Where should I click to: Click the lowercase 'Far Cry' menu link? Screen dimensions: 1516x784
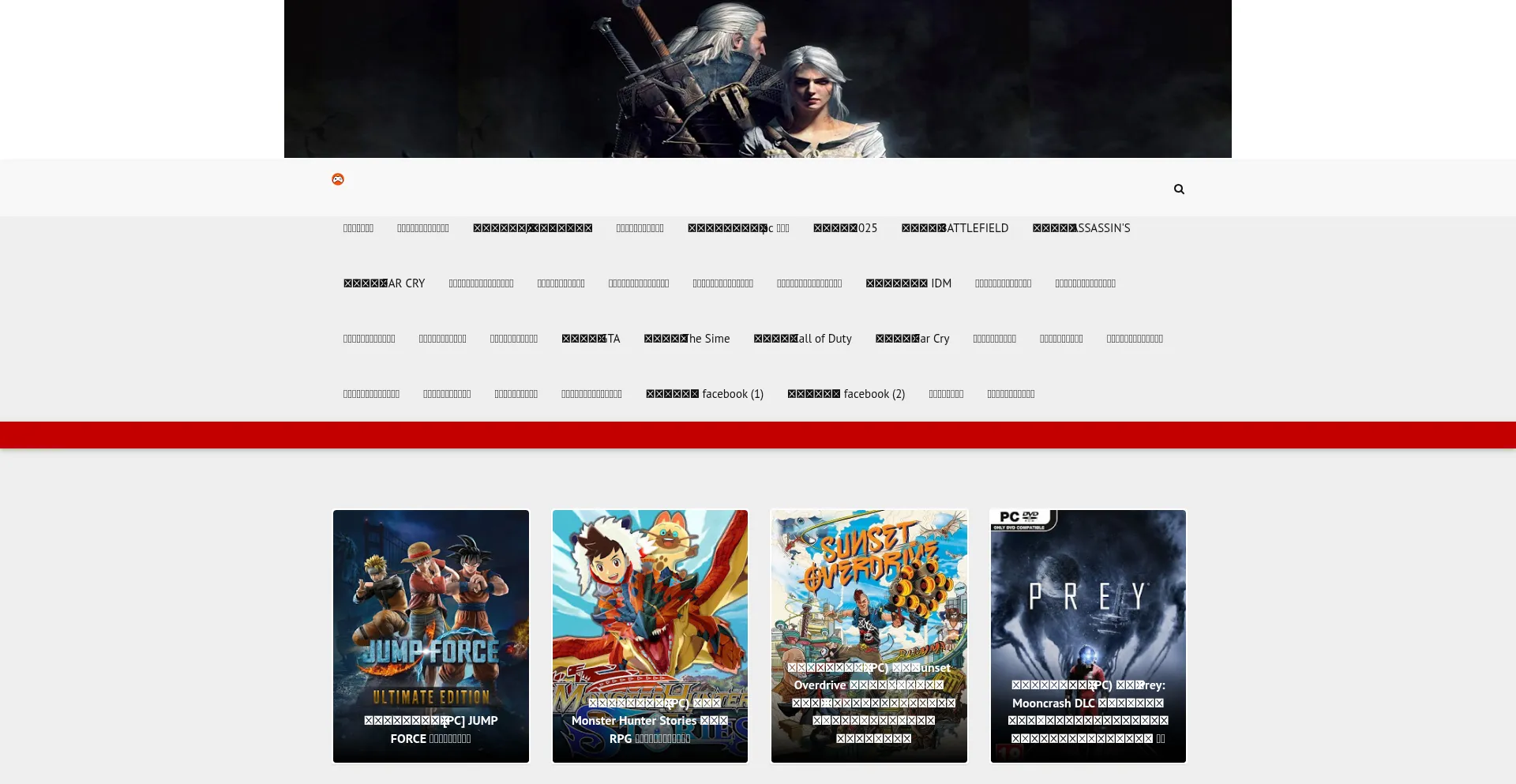tap(912, 339)
